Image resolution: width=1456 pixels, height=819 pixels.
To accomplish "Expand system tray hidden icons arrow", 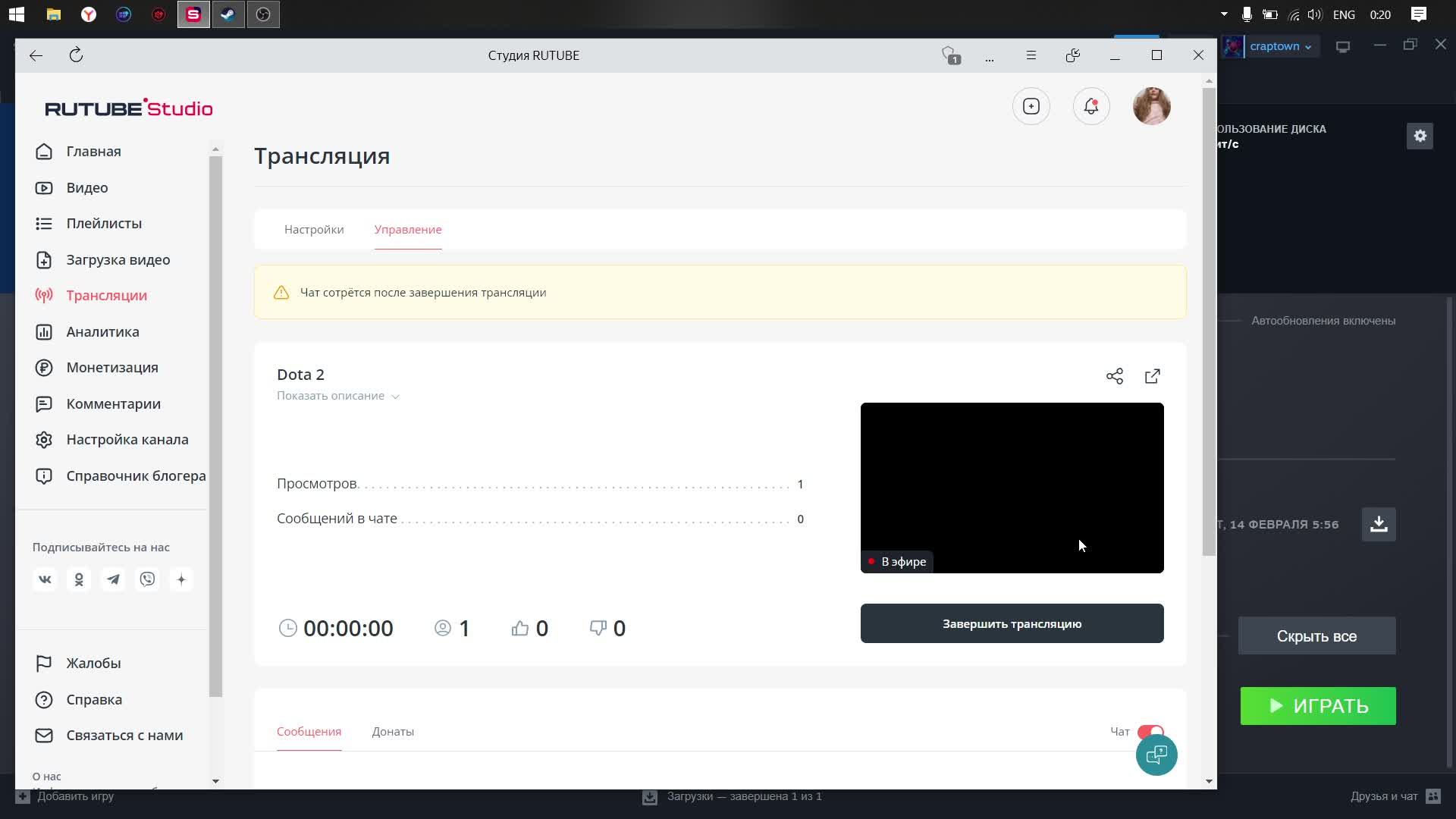I will (x=1224, y=14).
